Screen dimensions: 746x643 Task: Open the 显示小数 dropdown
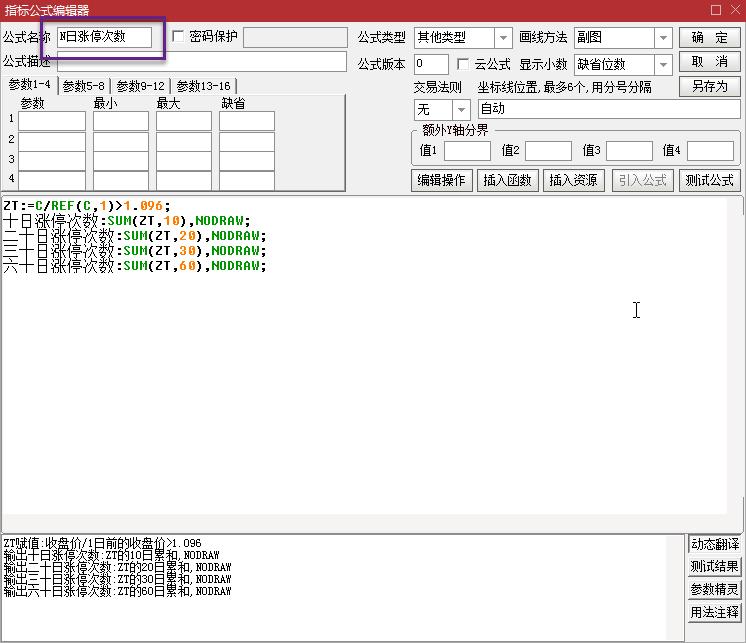[663, 65]
